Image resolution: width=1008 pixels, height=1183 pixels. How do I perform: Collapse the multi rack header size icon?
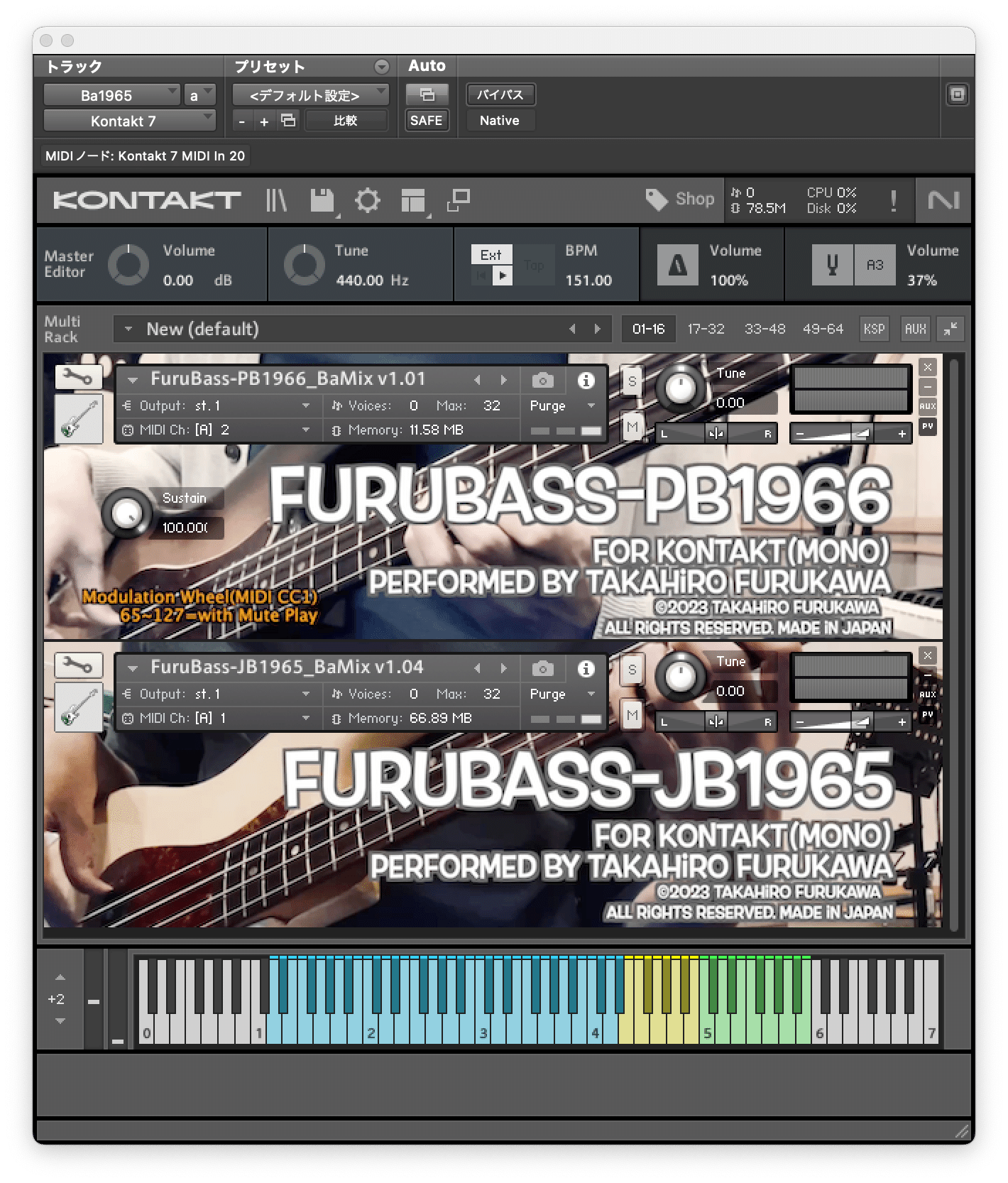(950, 329)
